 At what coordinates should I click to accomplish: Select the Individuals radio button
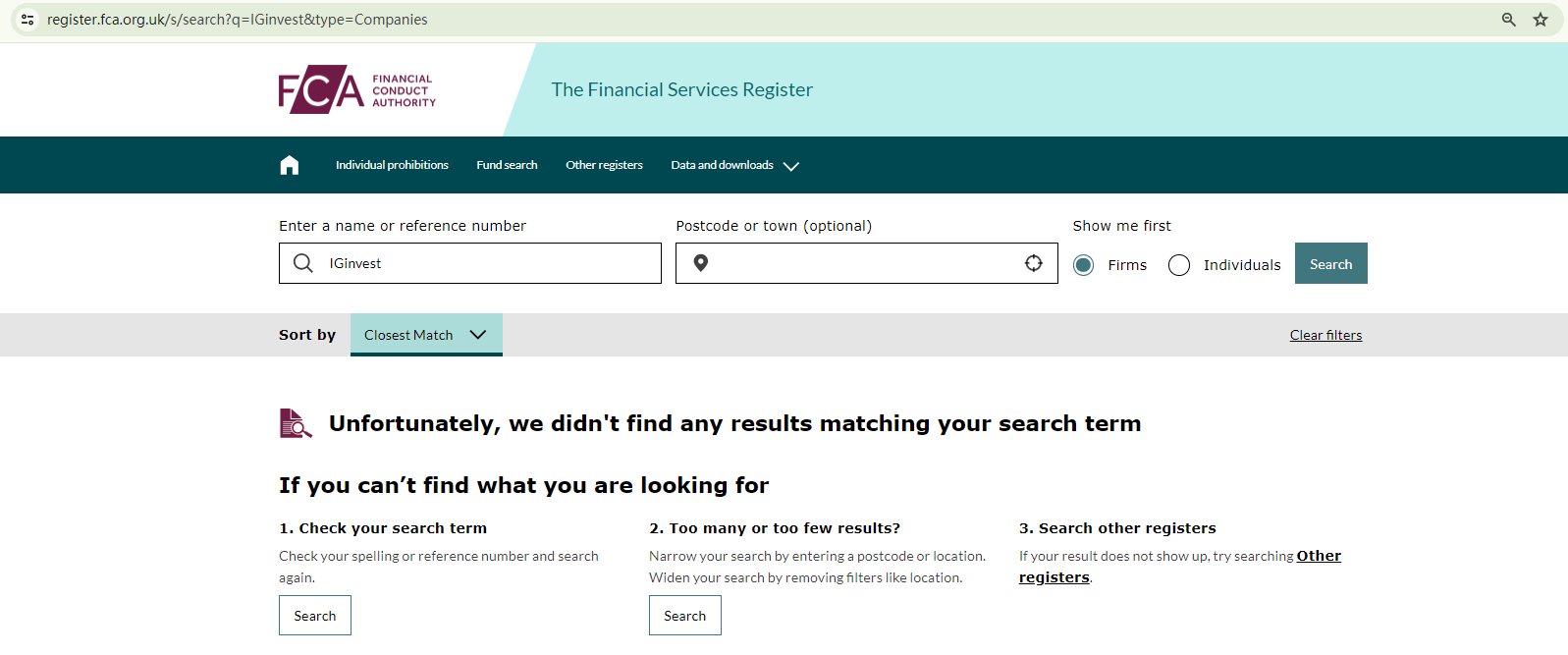click(1179, 265)
